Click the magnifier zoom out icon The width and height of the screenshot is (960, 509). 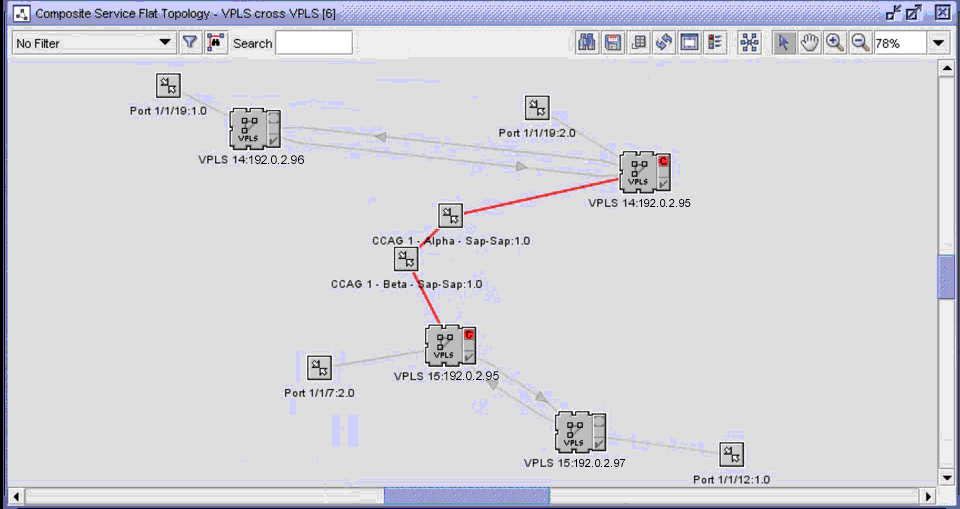point(860,43)
